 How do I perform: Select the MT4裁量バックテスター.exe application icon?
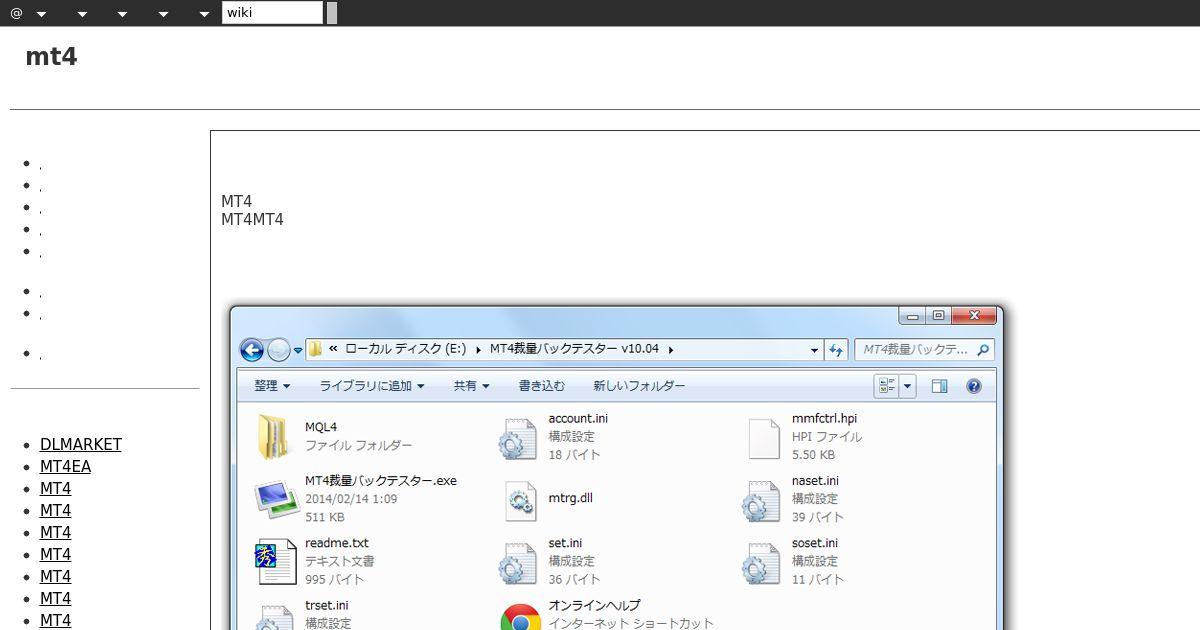pyautogui.click(x=275, y=498)
